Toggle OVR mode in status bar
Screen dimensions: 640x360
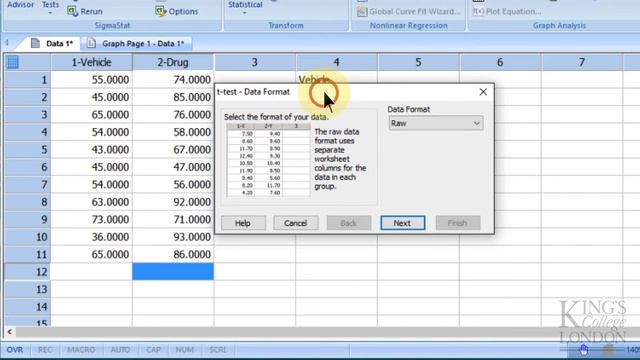[15, 350]
